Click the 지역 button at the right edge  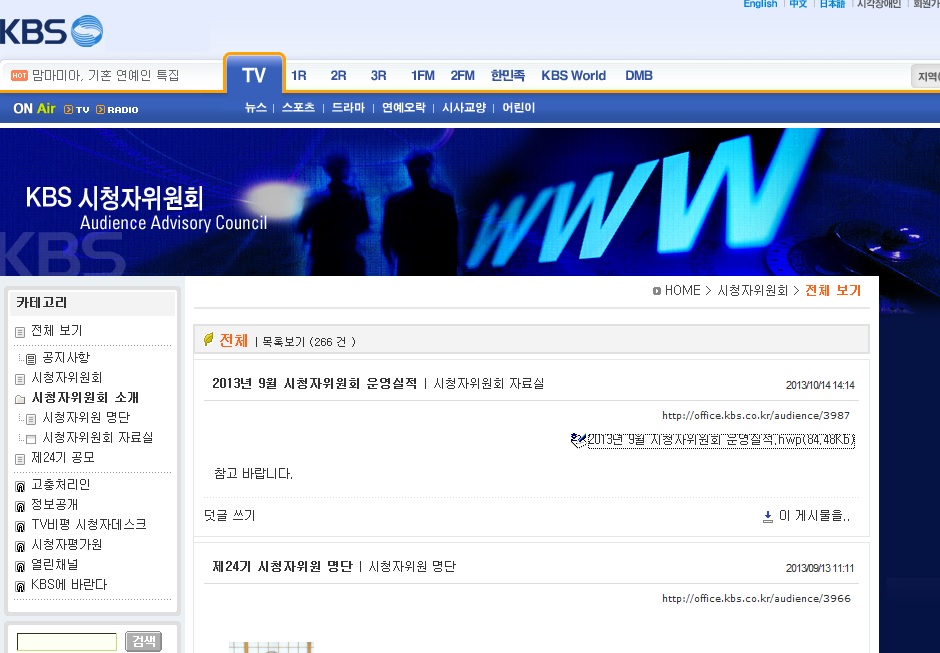[x=926, y=76]
